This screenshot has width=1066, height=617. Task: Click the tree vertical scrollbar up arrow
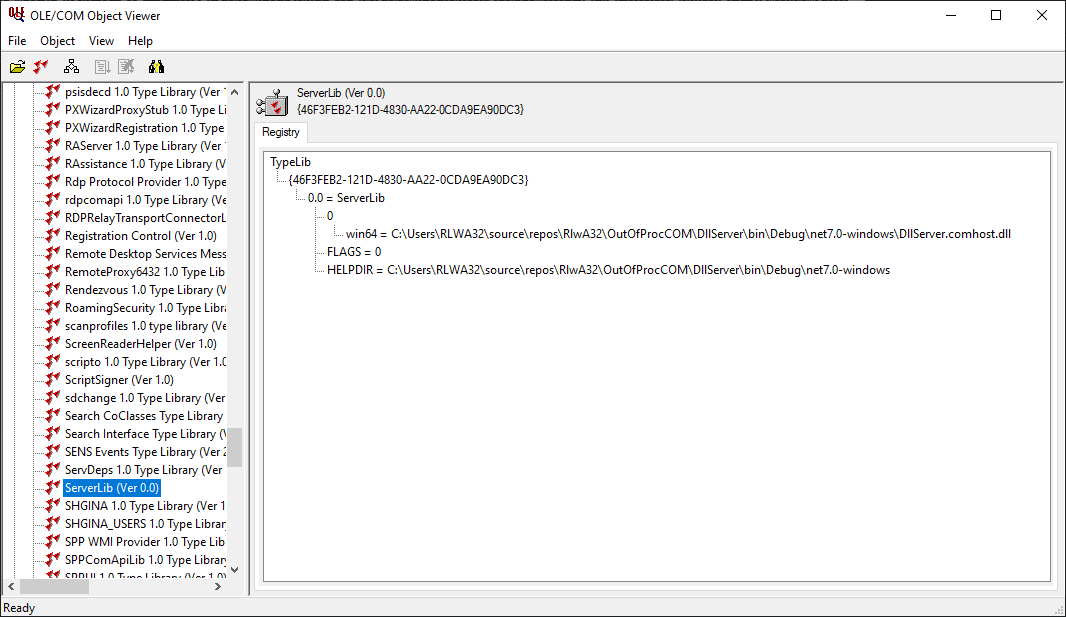tap(235, 92)
